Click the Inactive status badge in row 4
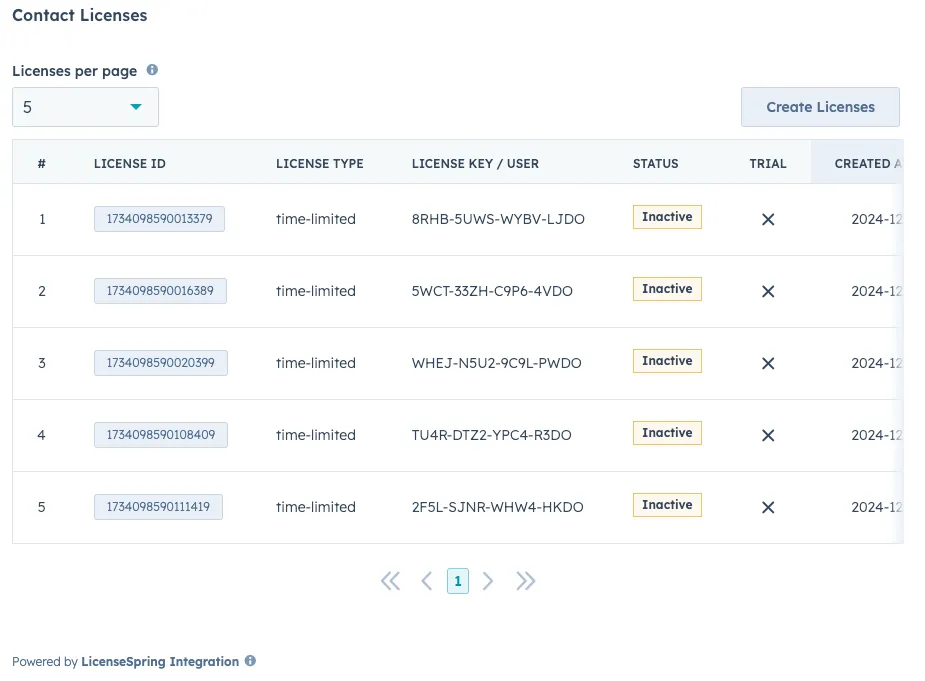The width and height of the screenshot is (925, 681). pos(666,432)
